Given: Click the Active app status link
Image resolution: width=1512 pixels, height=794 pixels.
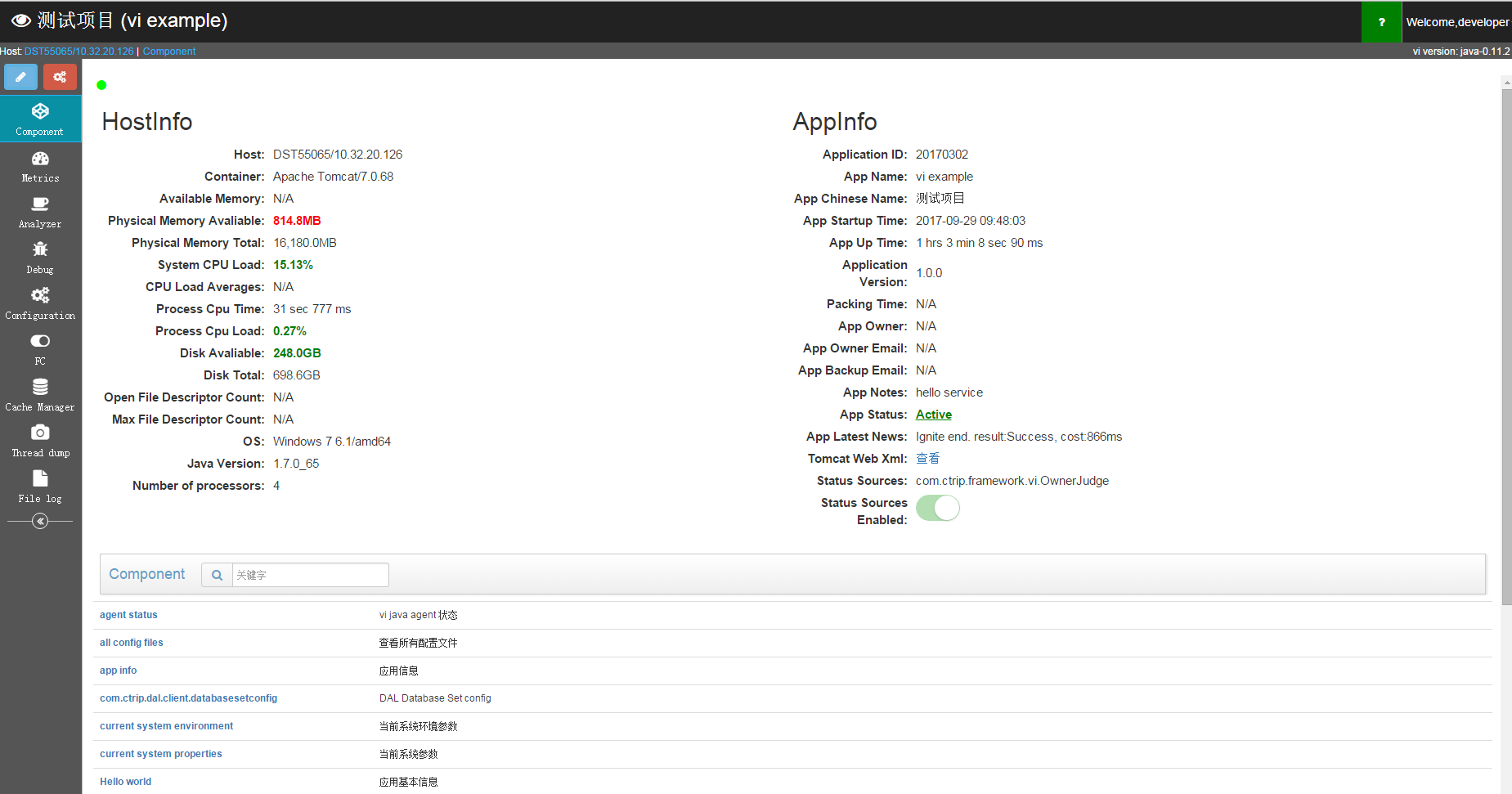Looking at the screenshot, I should pyautogui.click(x=934, y=415).
